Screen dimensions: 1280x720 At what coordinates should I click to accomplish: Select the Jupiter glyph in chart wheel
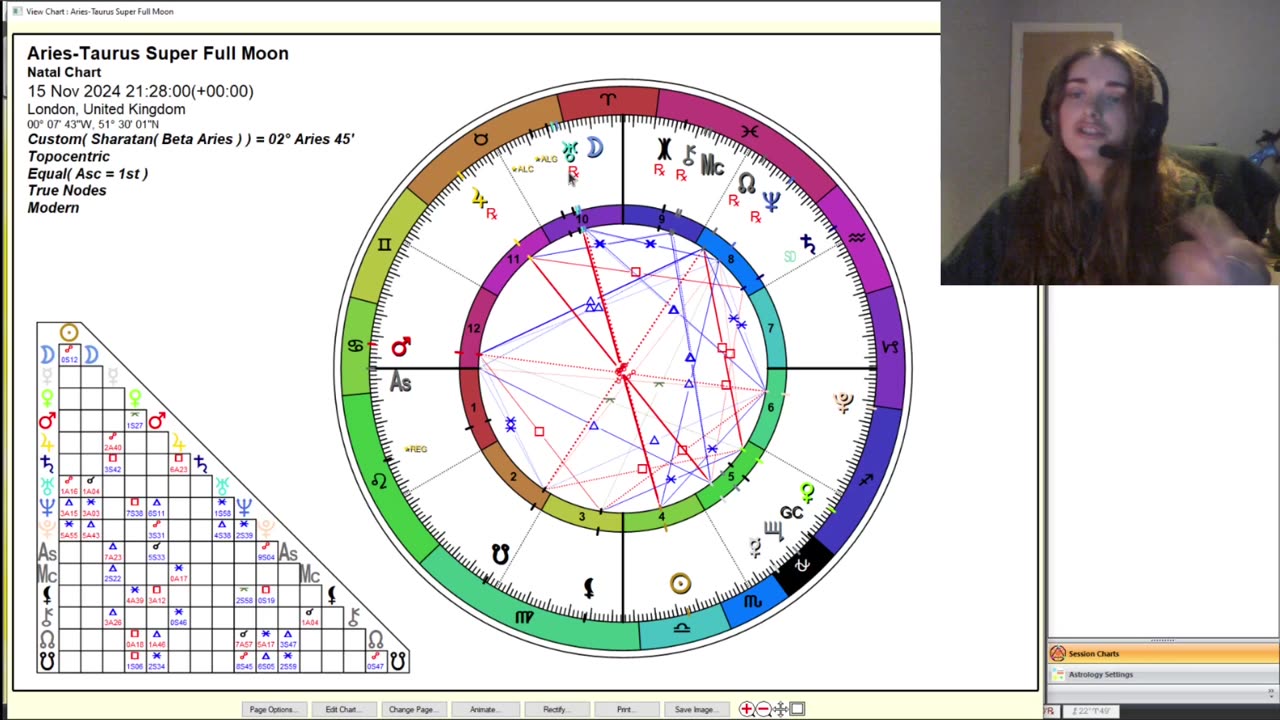click(479, 199)
